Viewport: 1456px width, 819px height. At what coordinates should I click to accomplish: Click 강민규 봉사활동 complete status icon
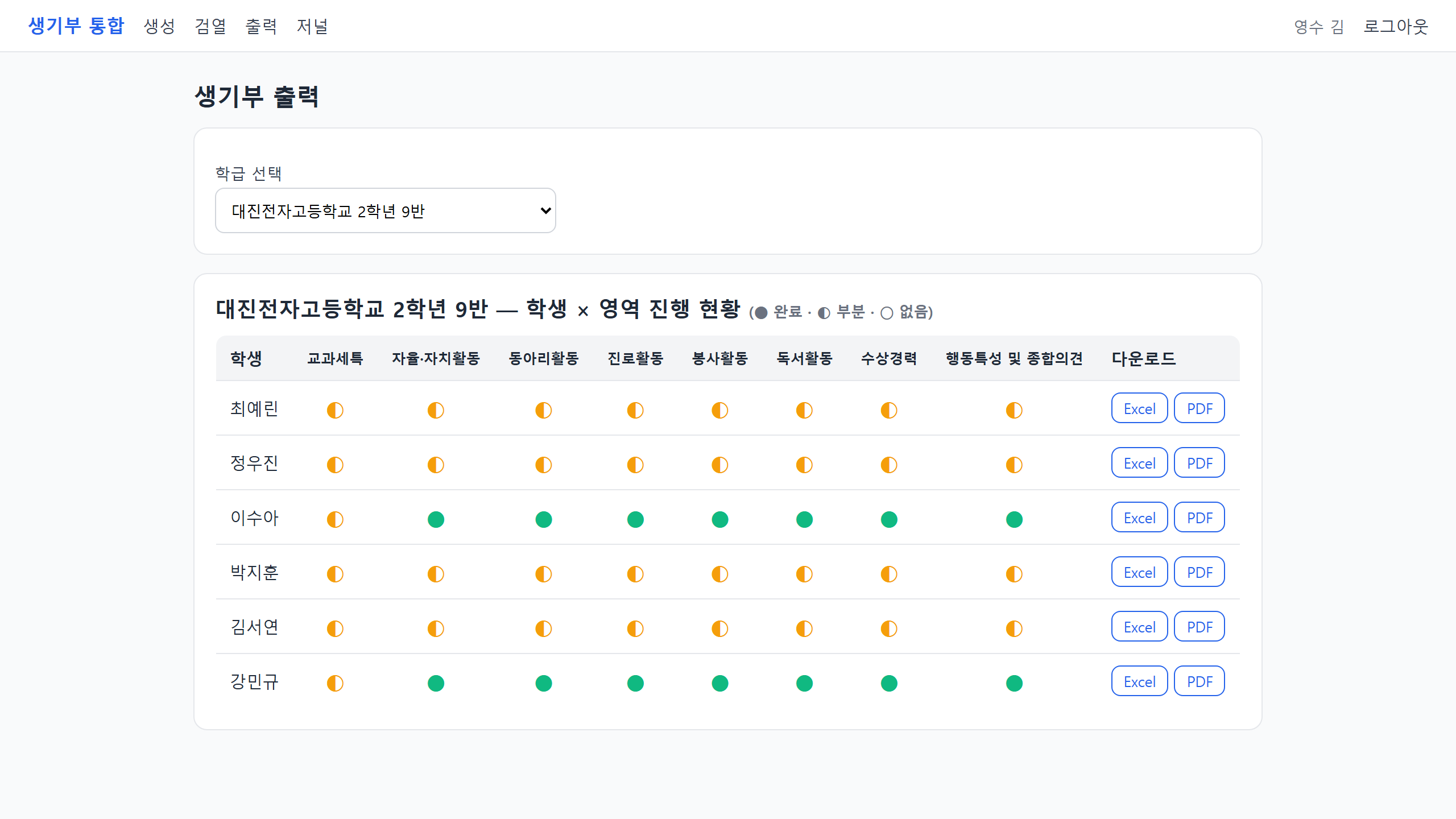720,683
